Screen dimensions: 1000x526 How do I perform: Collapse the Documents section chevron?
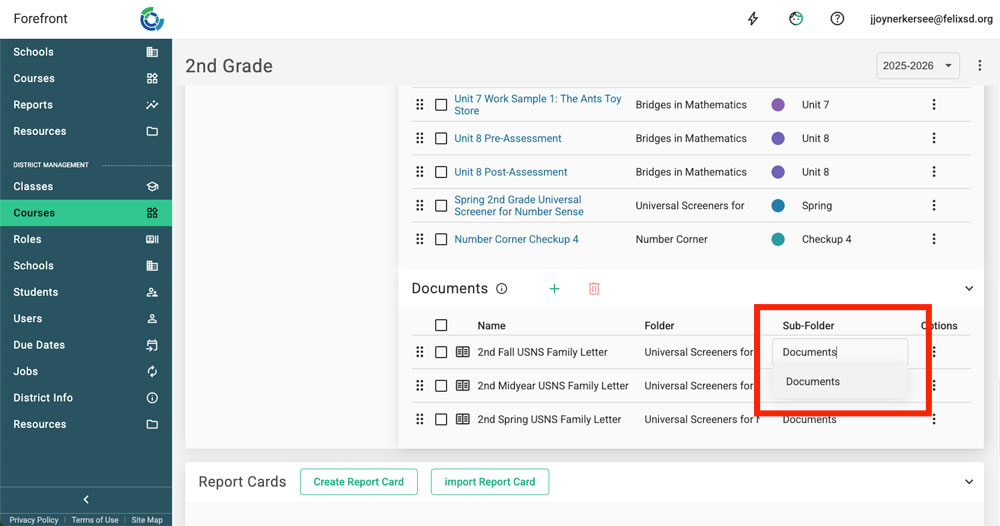point(968,288)
